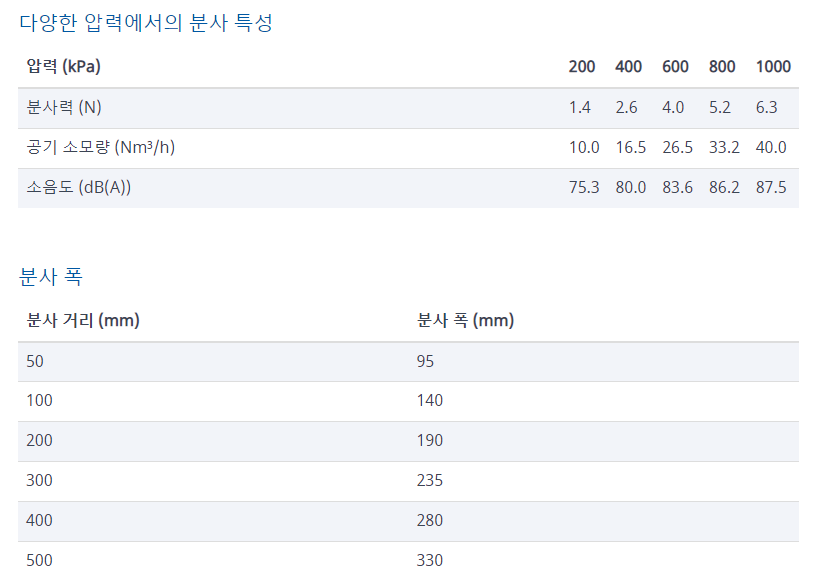Click the '다양한 압력에서의 분사 특성' heading
The height and width of the screenshot is (581, 824).
click(x=146, y=23)
